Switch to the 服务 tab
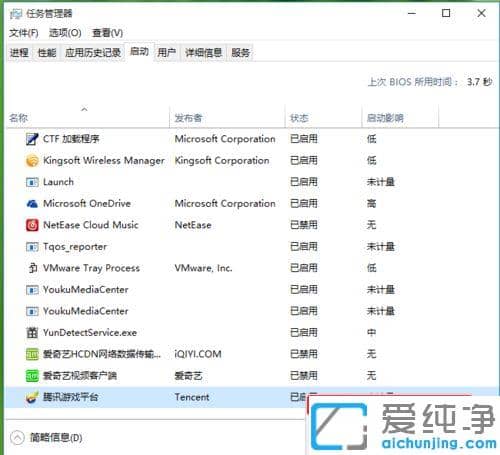 tap(240, 53)
